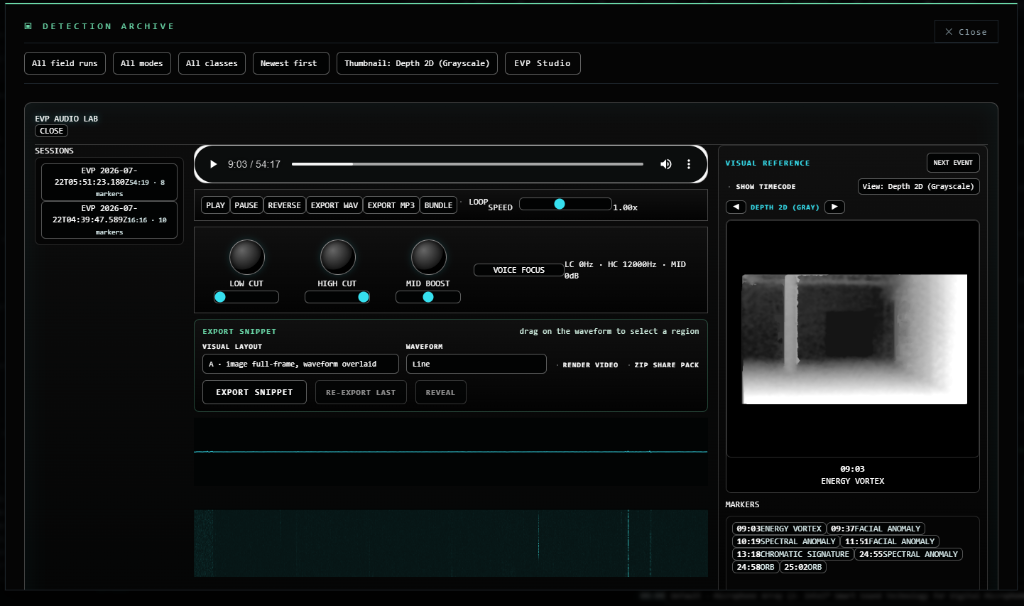Open the Waveform Line dropdown
1024x606 pixels.
coord(476,364)
